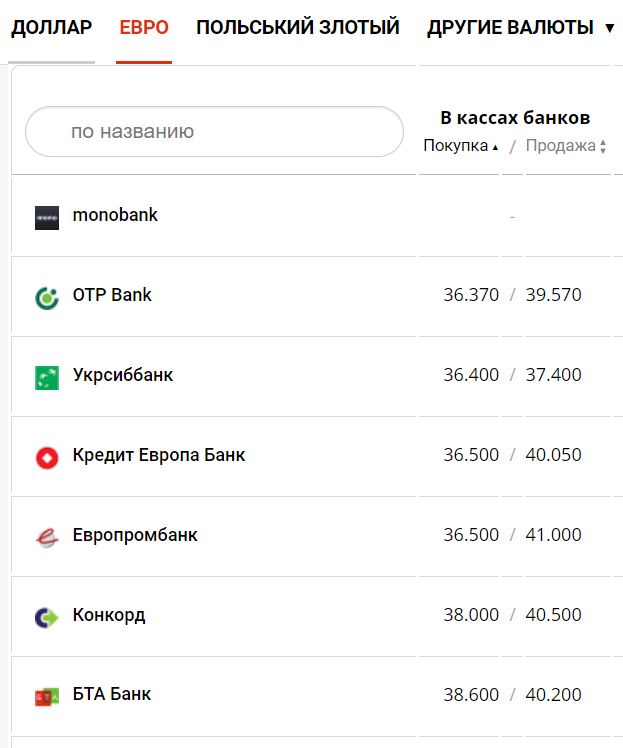Open the Кредит Европа Банк link
Image resolution: width=623 pixels, height=748 pixels.
pyautogui.click(x=159, y=455)
